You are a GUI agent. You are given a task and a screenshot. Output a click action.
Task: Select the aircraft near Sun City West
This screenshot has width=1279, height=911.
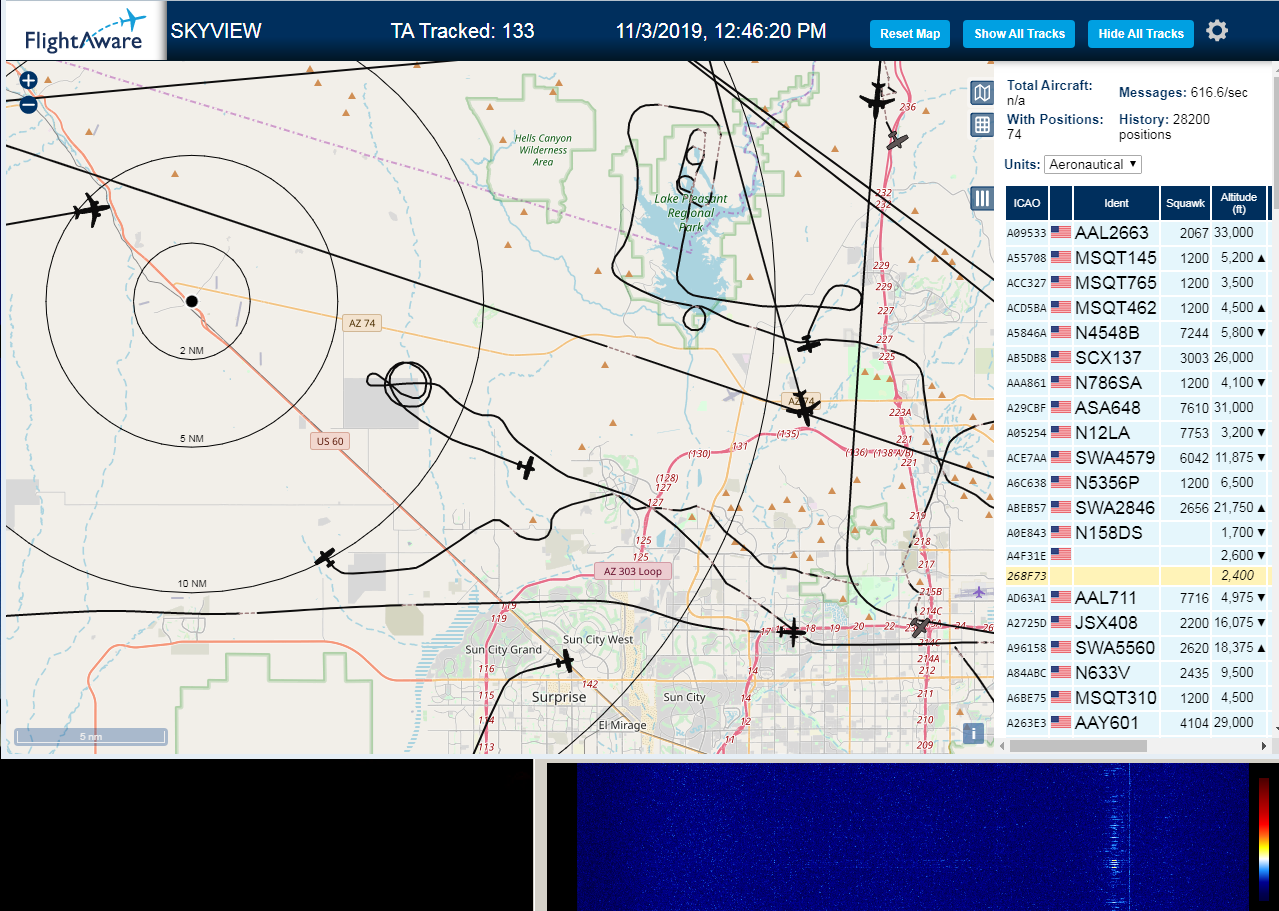[x=565, y=660]
